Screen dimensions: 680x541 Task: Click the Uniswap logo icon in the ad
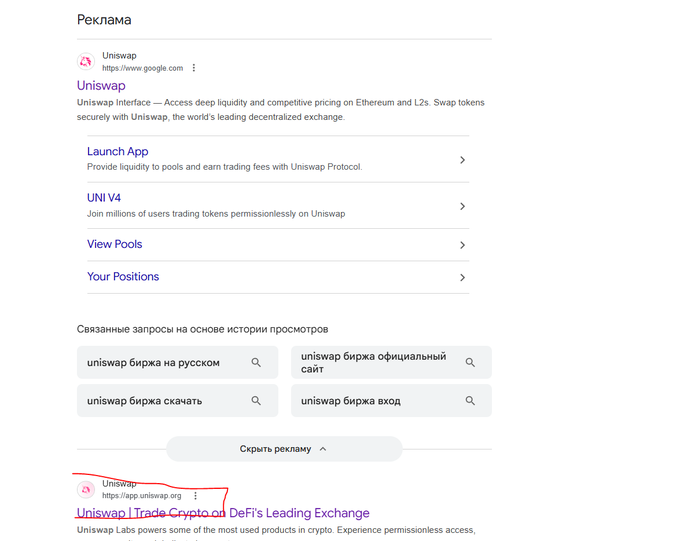[x=86, y=61]
